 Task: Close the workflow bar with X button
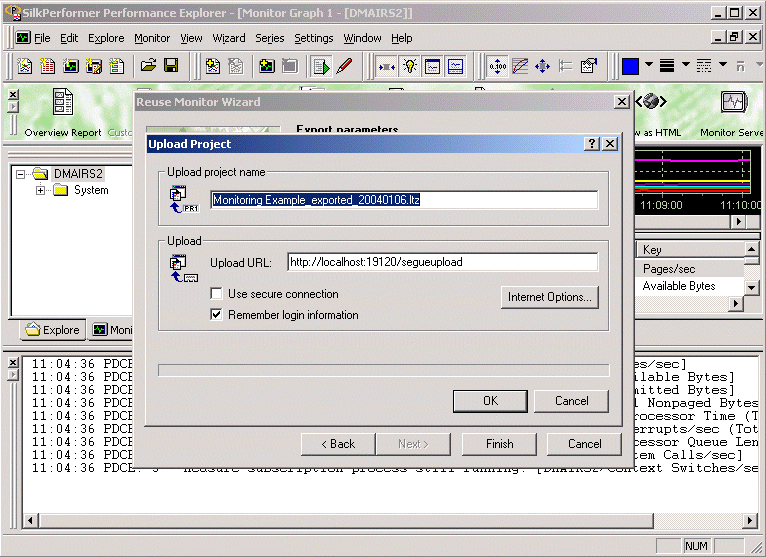tap(13, 94)
